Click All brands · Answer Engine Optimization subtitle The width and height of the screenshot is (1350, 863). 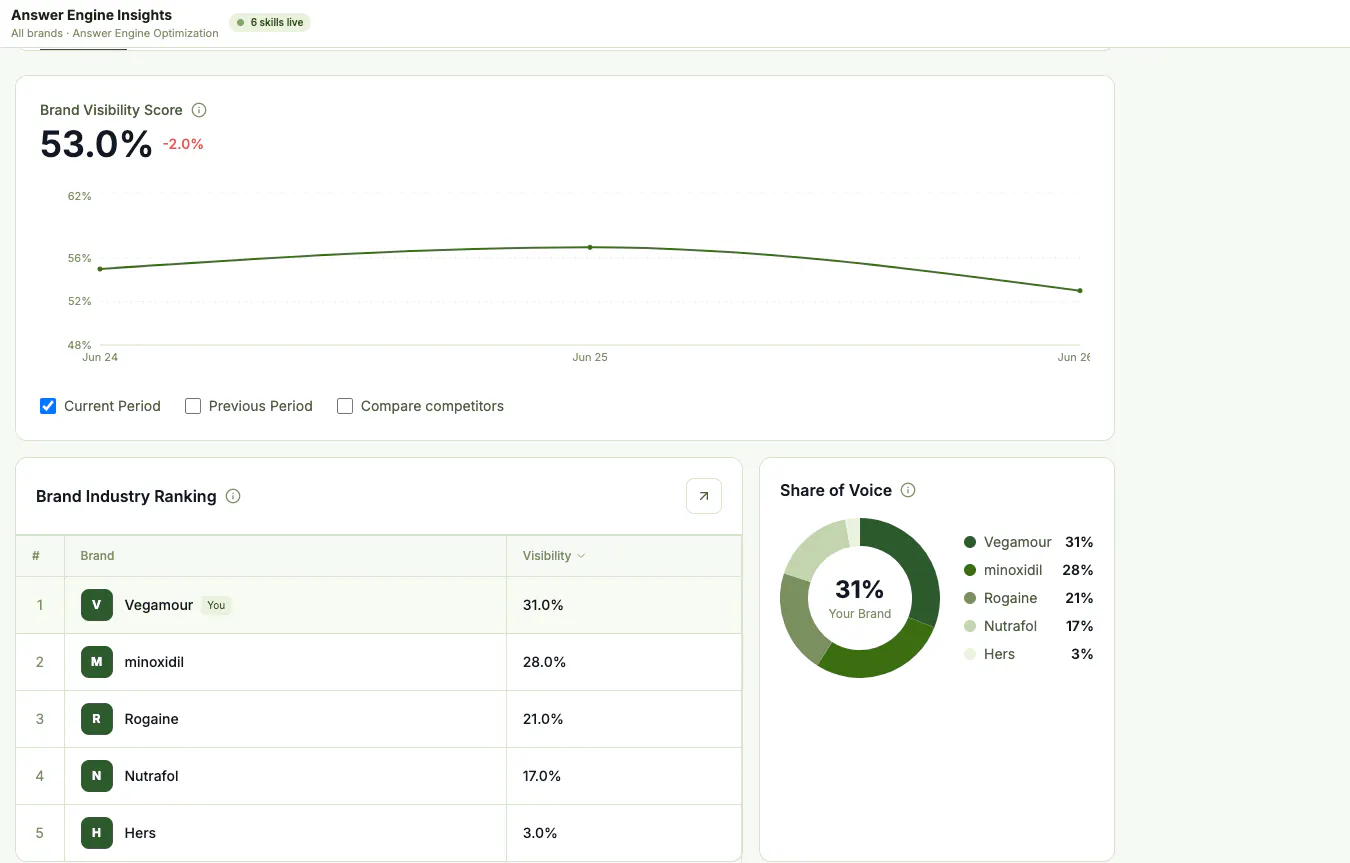(115, 33)
